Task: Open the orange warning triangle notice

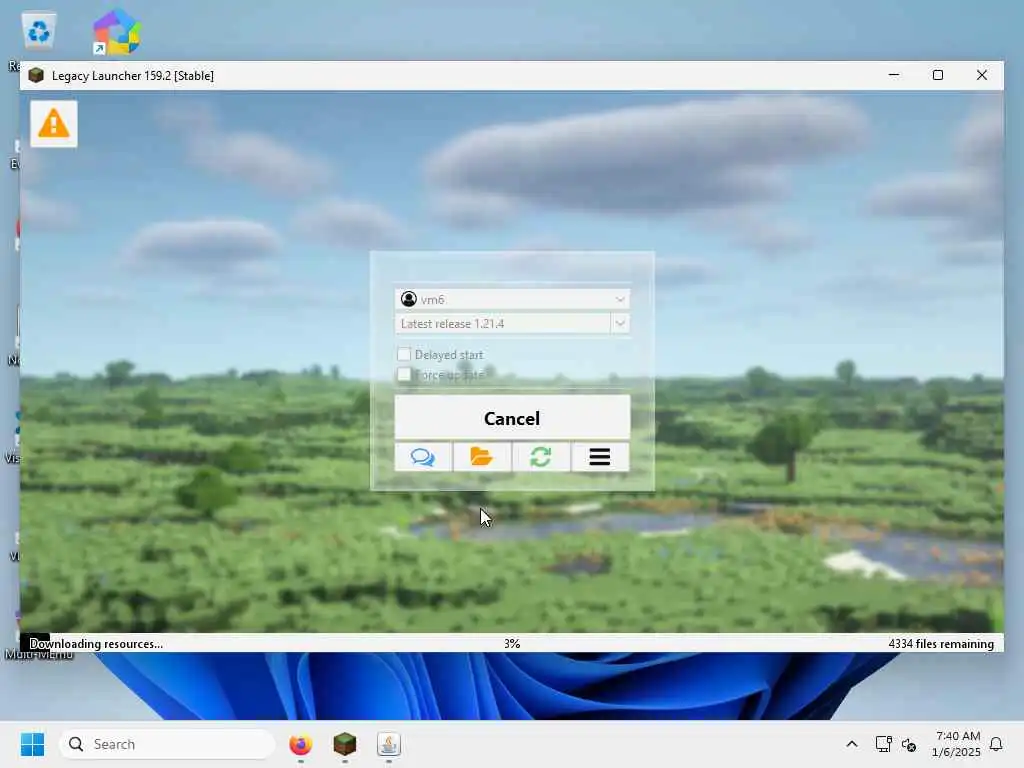Action: [x=54, y=123]
